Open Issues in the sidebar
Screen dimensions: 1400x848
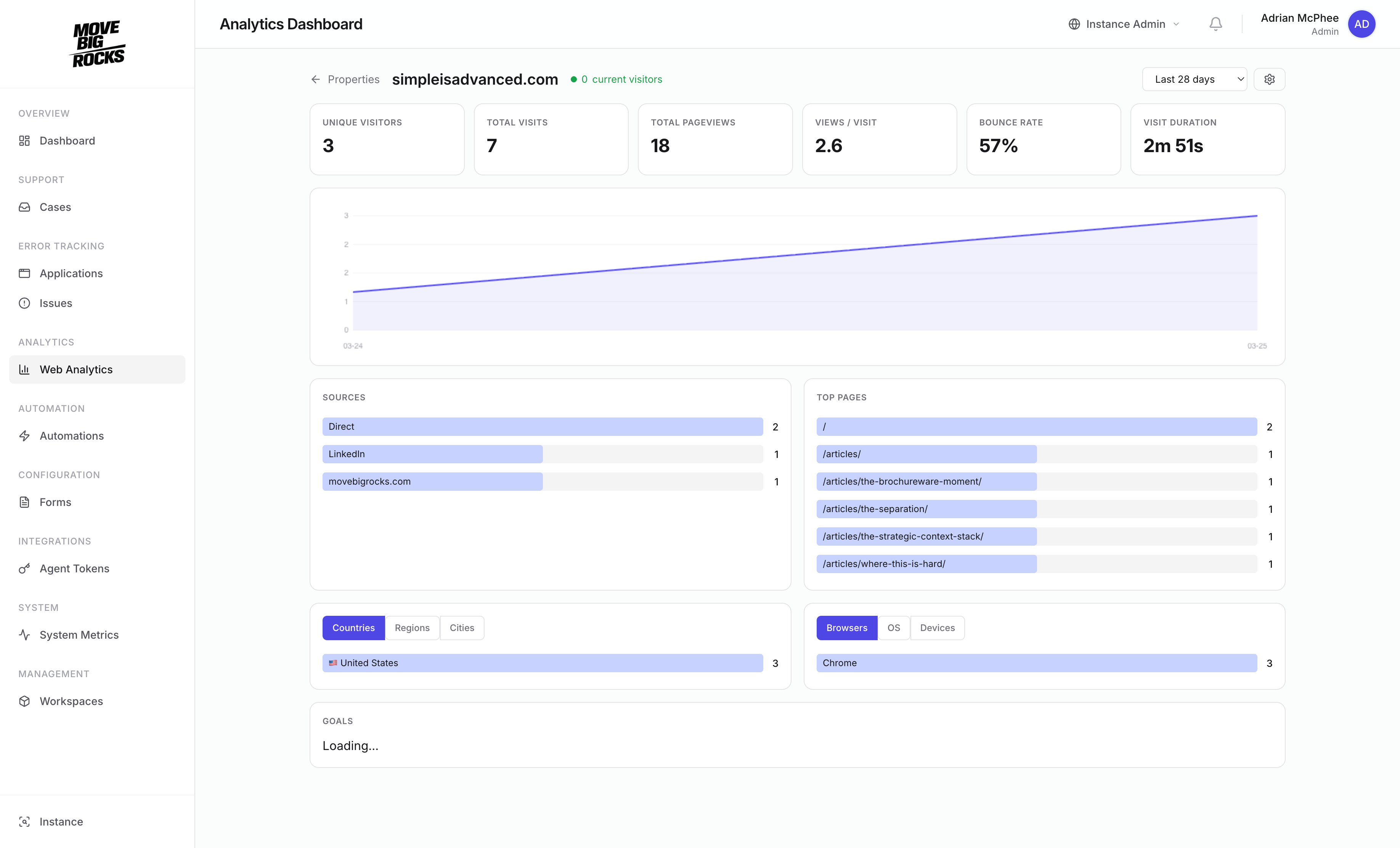pyautogui.click(x=56, y=304)
